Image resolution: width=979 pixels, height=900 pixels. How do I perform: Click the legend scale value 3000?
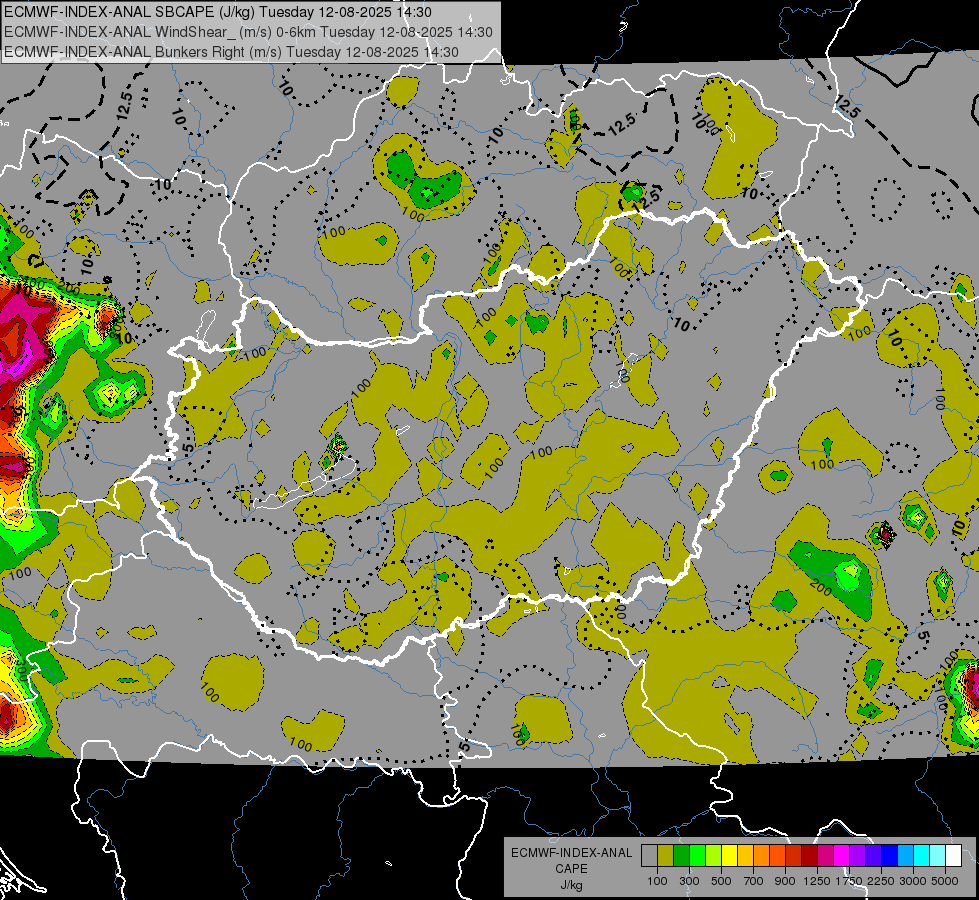tap(913, 881)
